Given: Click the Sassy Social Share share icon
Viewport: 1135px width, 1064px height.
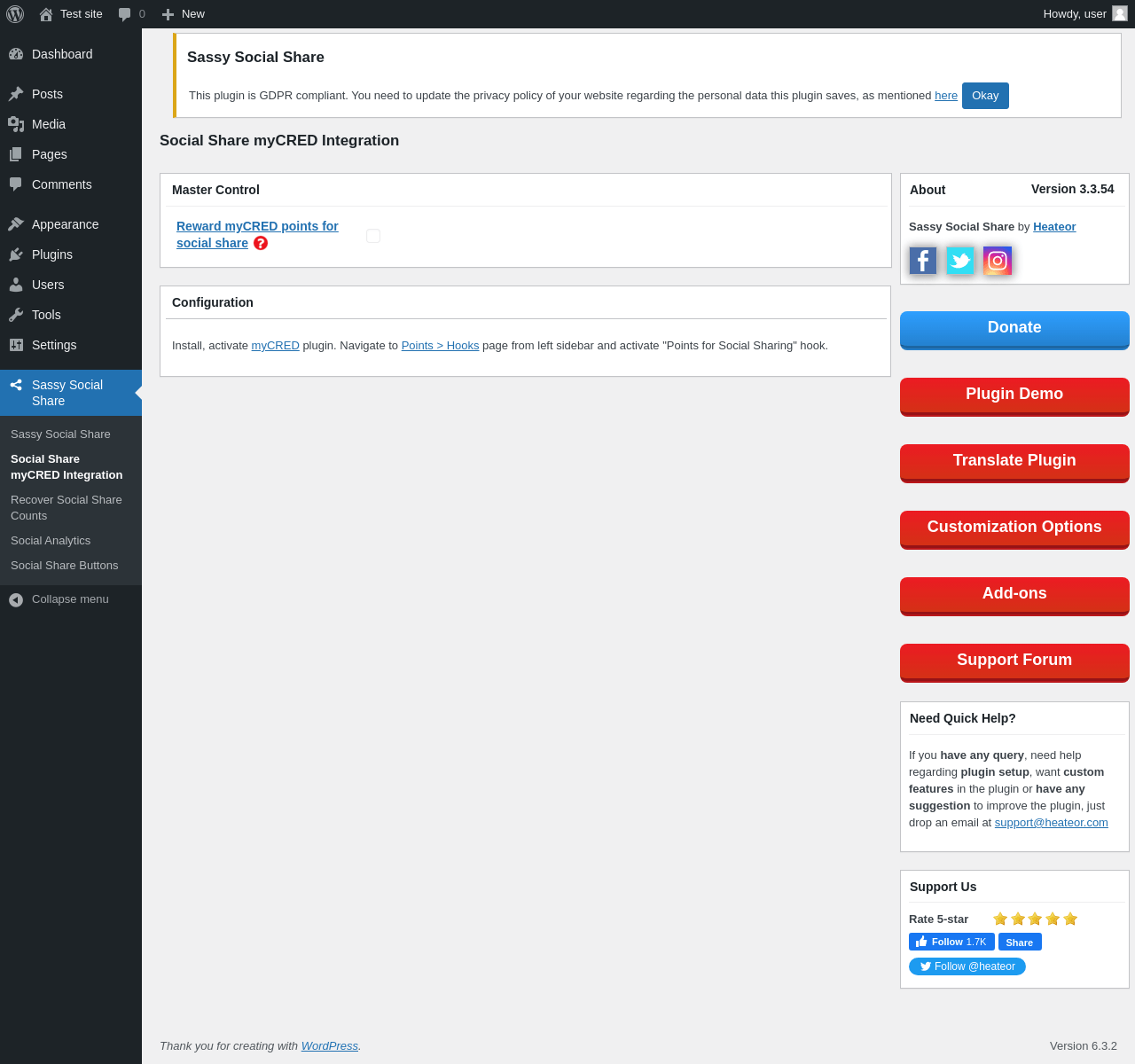Looking at the screenshot, I should [16, 385].
